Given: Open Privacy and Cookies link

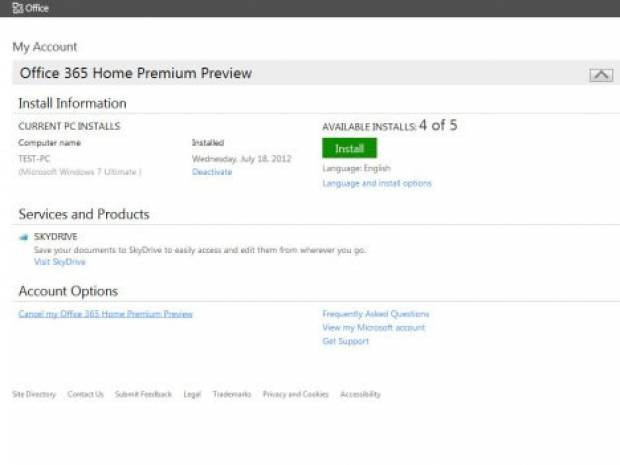Looking at the screenshot, I should [x=296, y=394].
